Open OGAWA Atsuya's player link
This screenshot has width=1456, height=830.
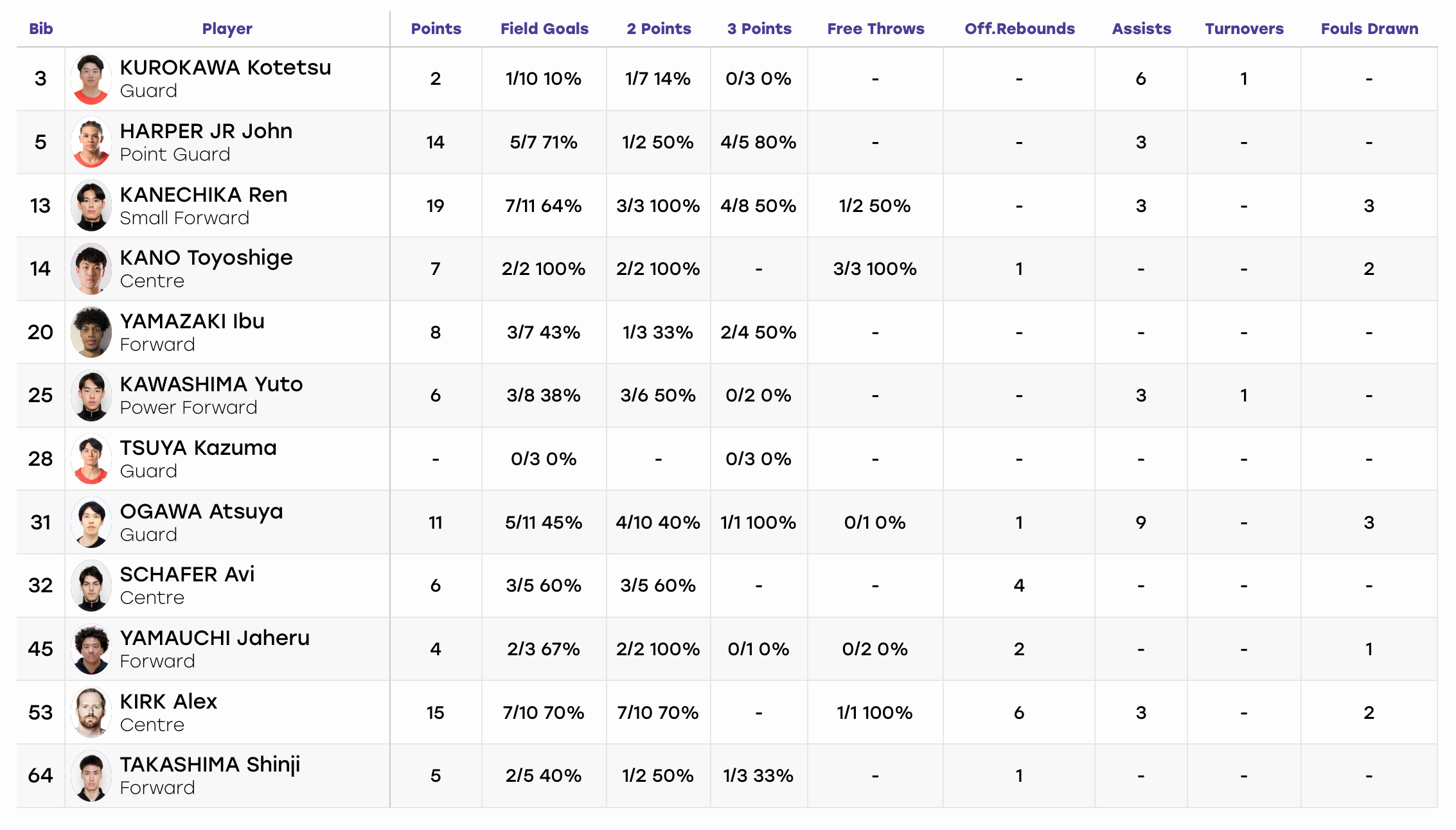201,511
